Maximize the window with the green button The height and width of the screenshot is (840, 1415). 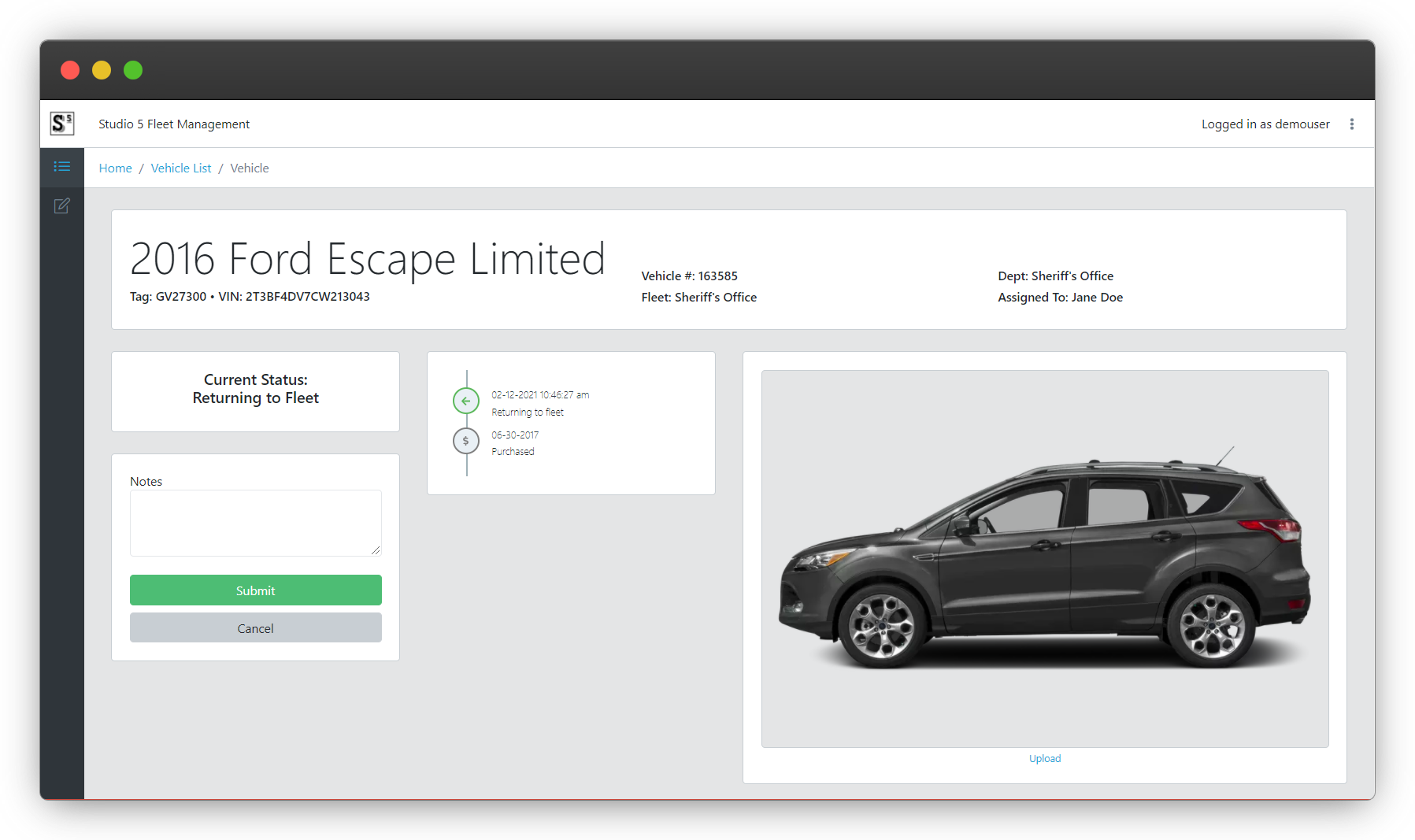[133, 70]
